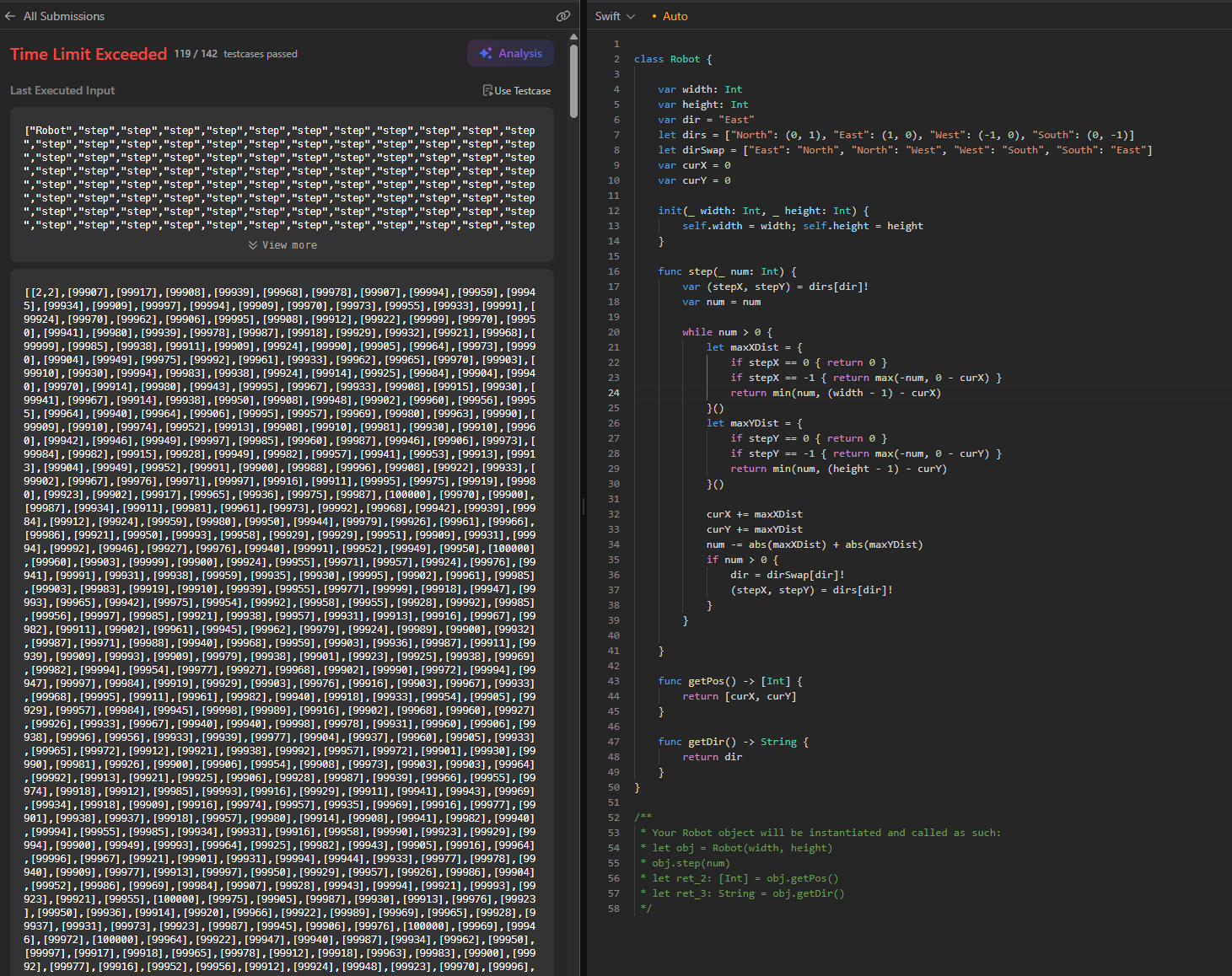The image size is (1232, 976).
Task: Click the back arrow beside All Submissions
Action: pyautogui.click(x=10, y=16)
